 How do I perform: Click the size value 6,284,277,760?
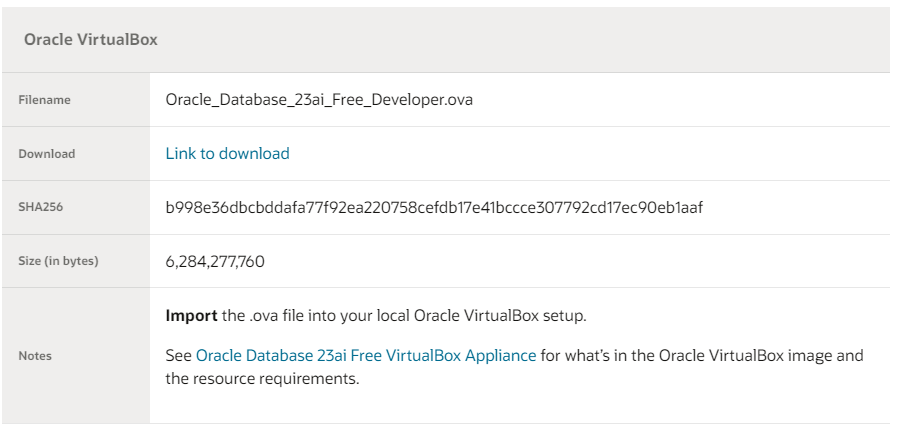point(215,262)
